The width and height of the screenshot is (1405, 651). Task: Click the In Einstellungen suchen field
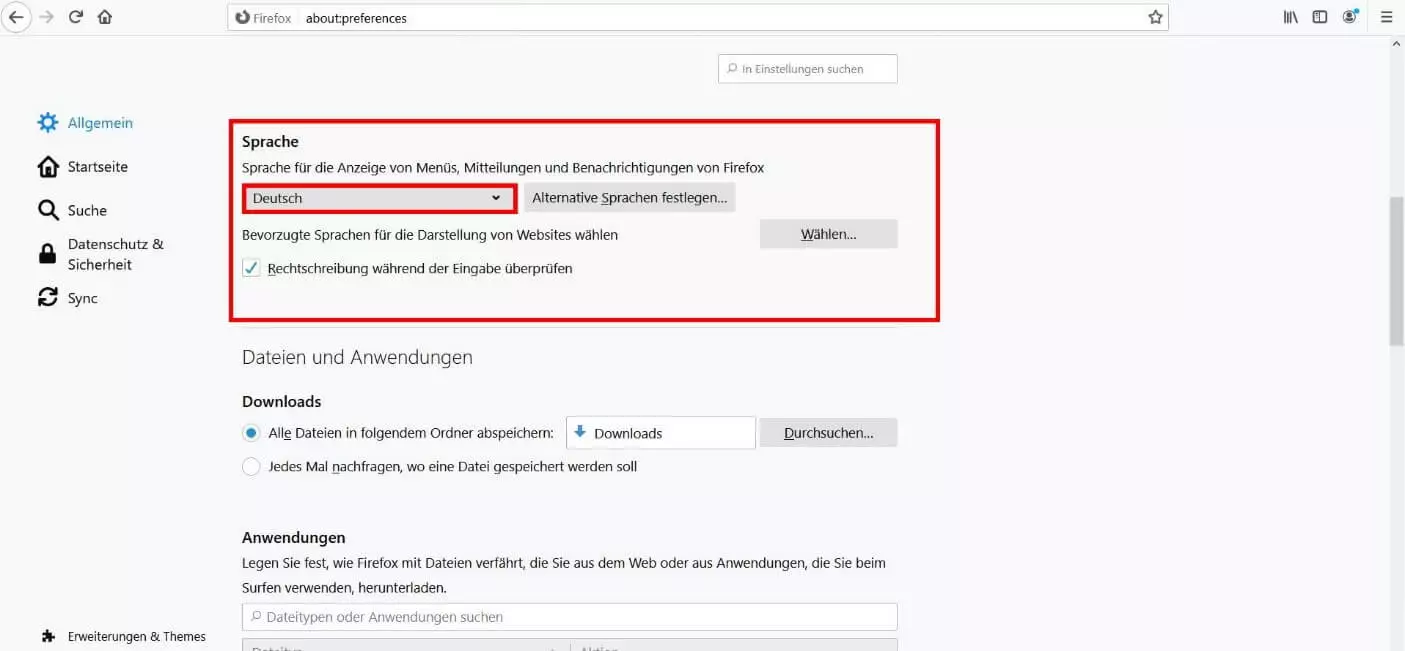pos(807,69)
